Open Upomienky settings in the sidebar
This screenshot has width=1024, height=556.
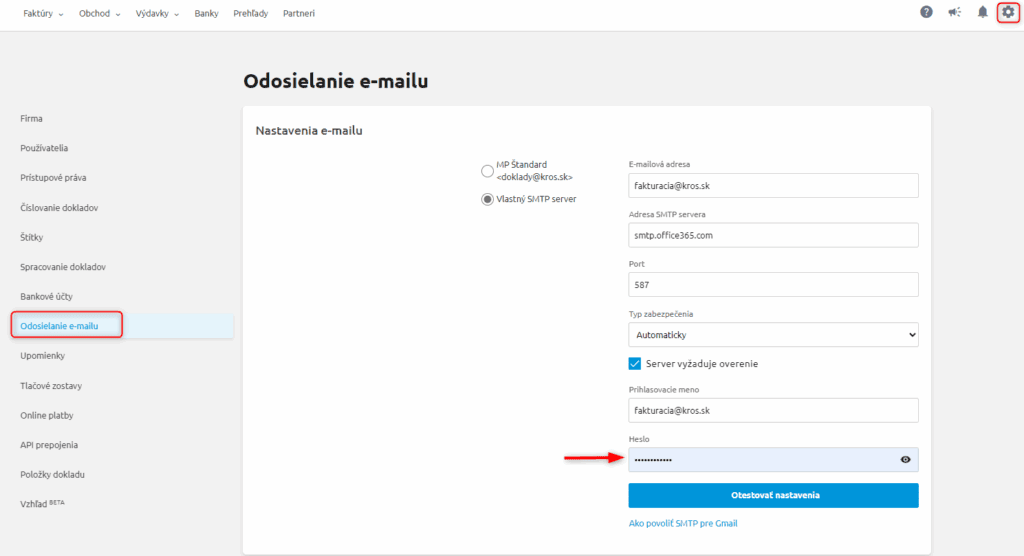pyautogui.click(x=42, y=356)
